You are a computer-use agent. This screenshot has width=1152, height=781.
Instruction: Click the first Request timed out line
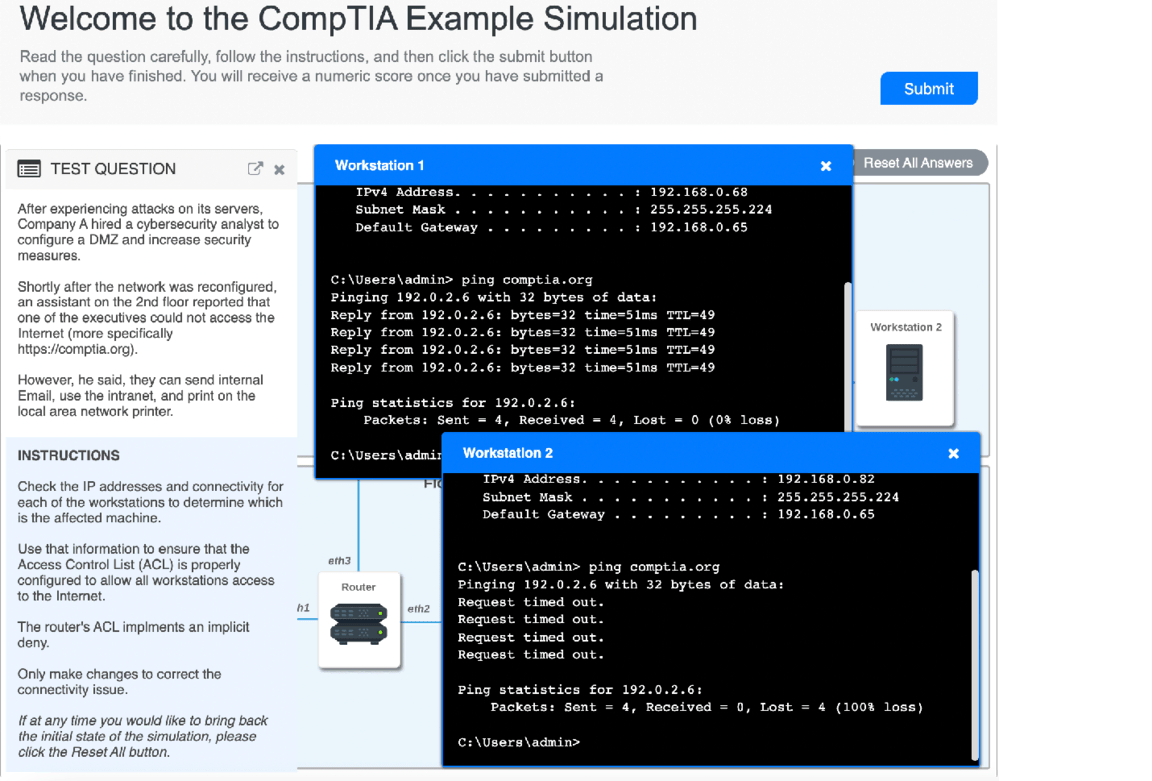pos(530,602)
